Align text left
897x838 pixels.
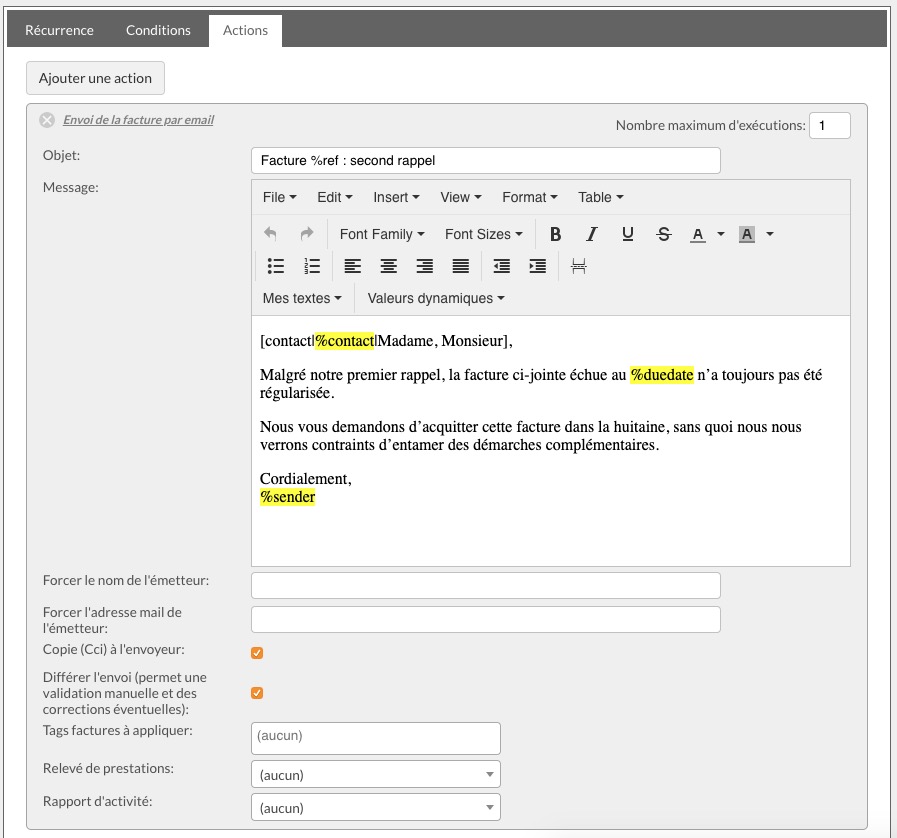pyautogui.click(x=352, y=266)
